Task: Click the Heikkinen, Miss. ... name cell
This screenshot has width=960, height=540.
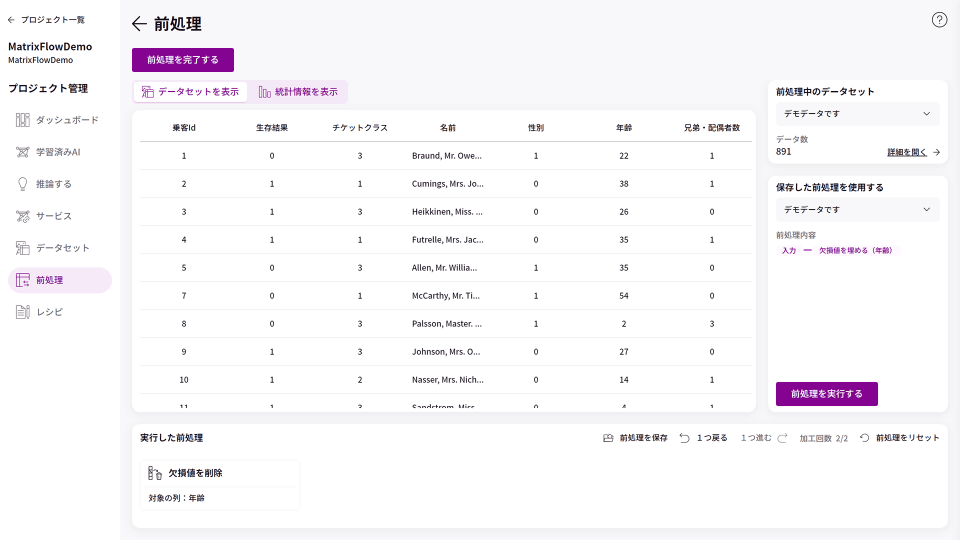Action: point(447,212)
